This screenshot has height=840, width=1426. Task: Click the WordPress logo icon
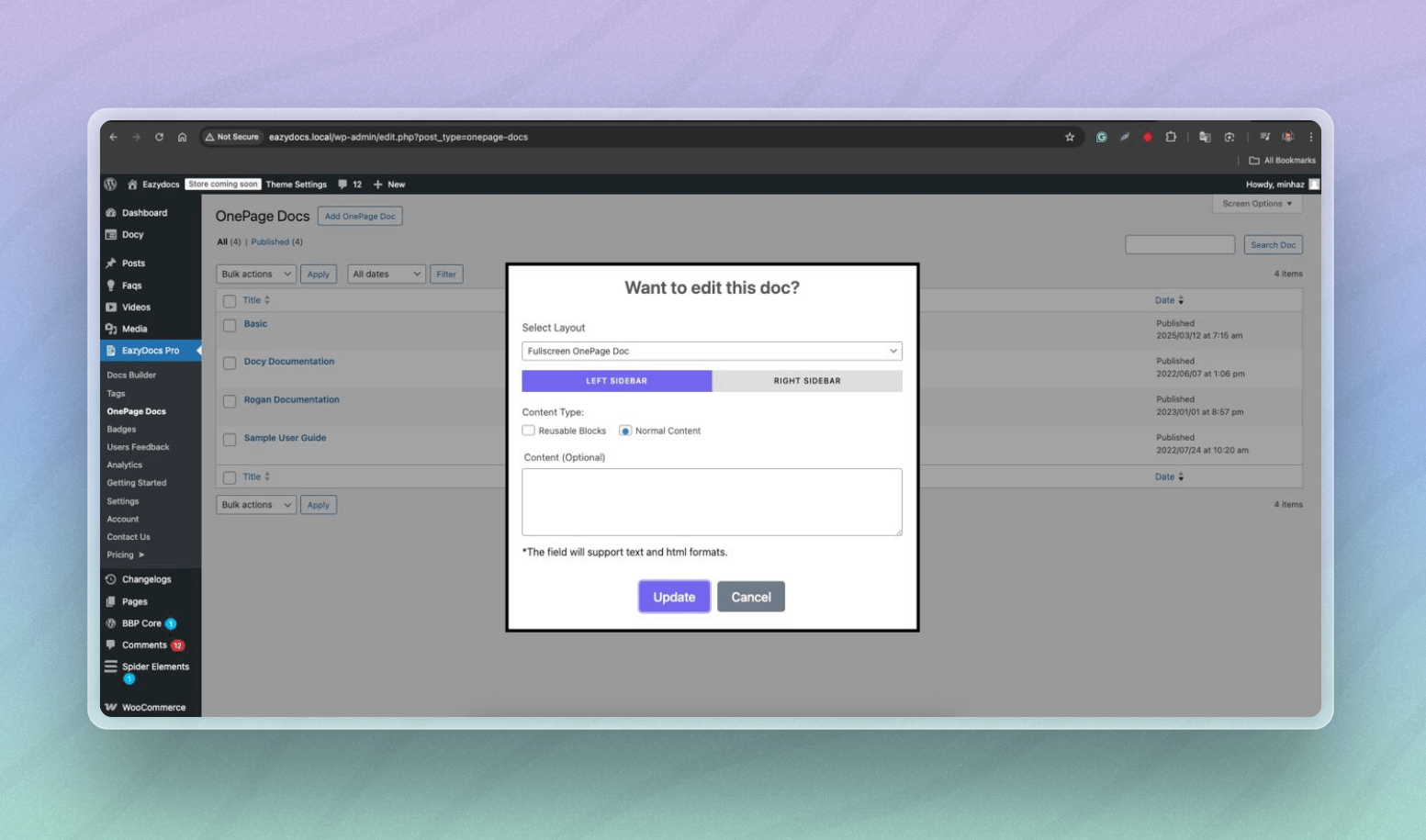(x=110, y=185)
